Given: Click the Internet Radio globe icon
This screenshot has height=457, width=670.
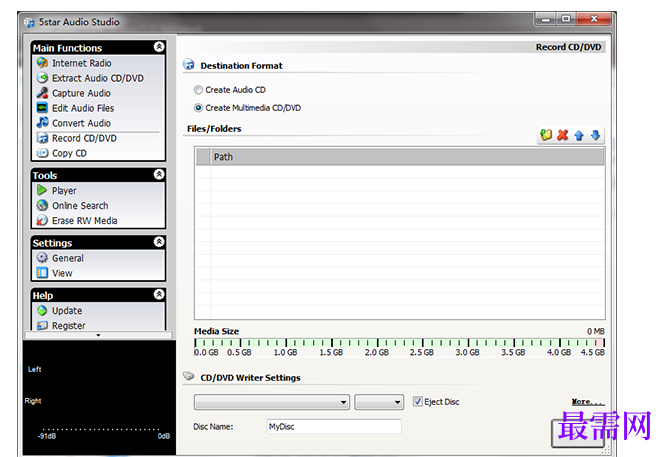Looking at the screenshot, I should pos(42,63).
